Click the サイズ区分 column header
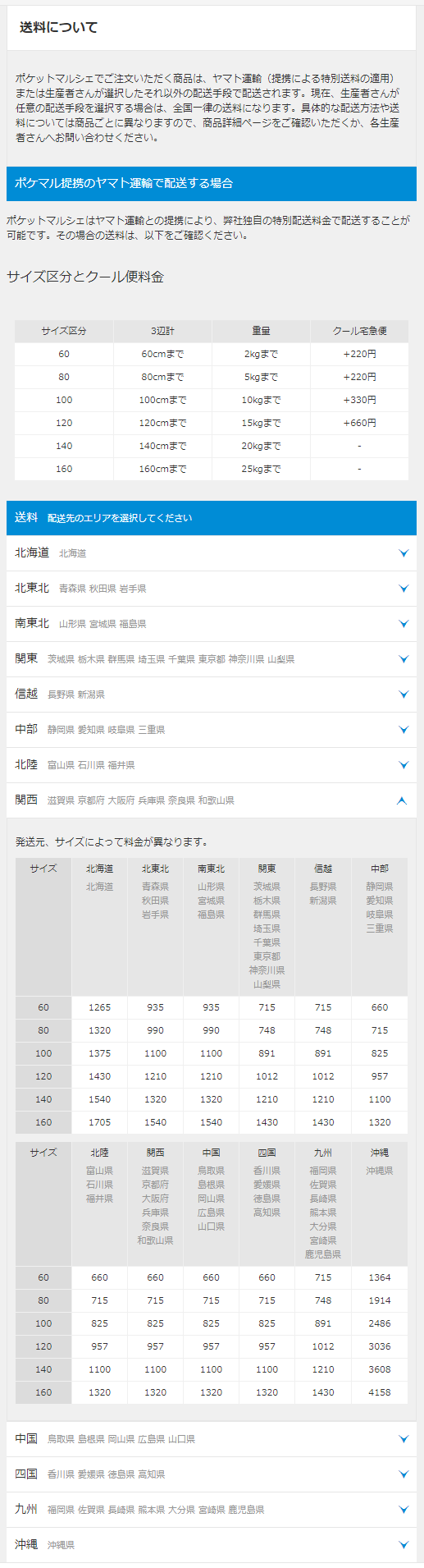Viewport: 424px width, 1568px height. (64, 331)
